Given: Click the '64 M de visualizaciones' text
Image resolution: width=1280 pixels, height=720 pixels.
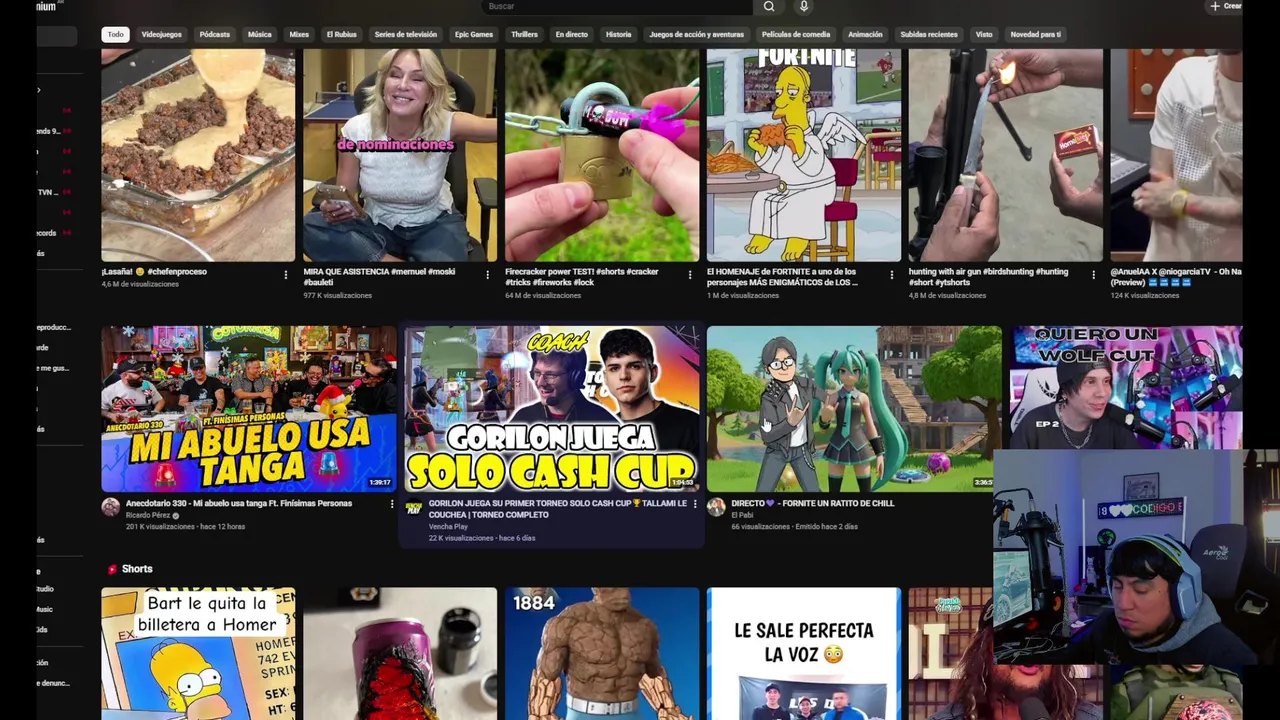Looking at the screenshot, I should tap(543, 295).
